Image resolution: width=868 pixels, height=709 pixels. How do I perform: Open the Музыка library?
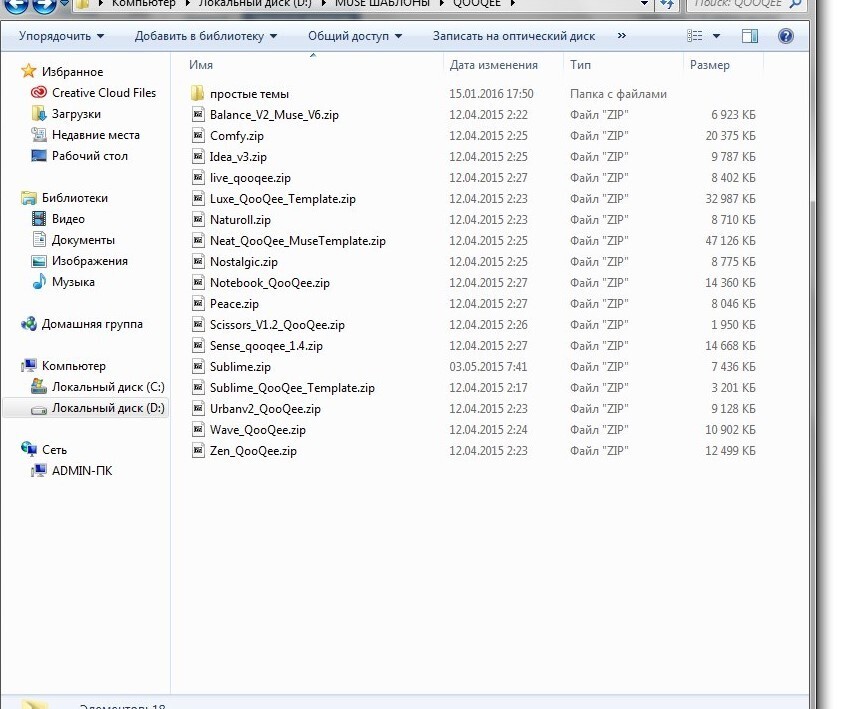coord(73,282)
